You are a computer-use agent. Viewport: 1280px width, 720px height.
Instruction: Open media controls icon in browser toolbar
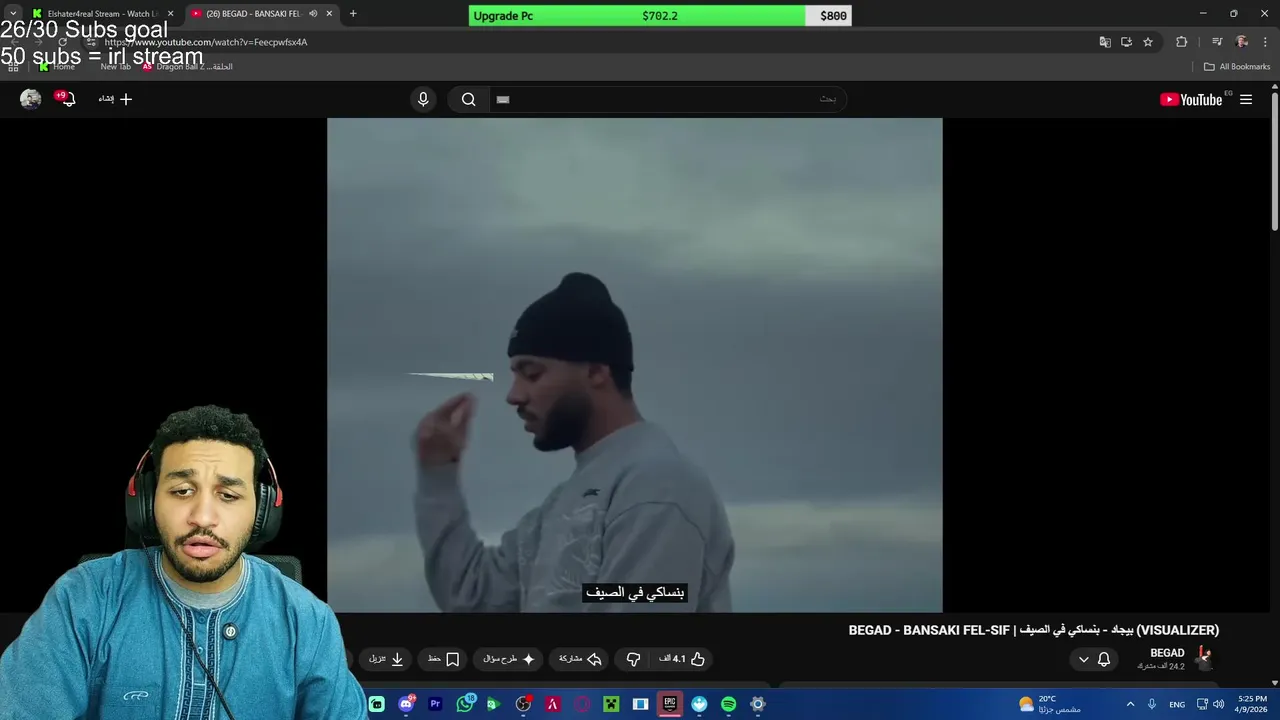click(1217, 42)
